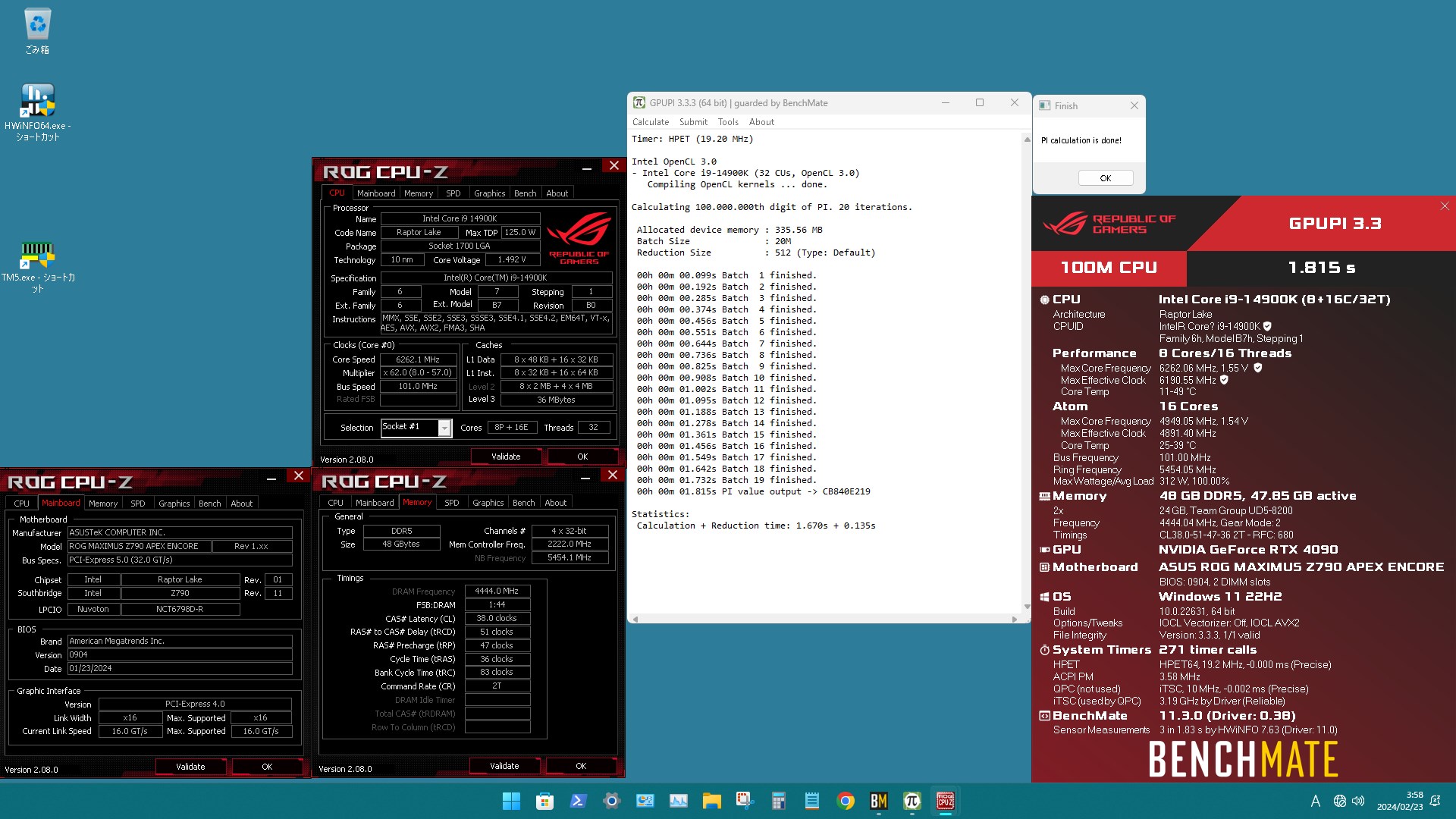Open the Windows Start menu
Screen dimensions: 1456x819
click(x=511, y=801)
